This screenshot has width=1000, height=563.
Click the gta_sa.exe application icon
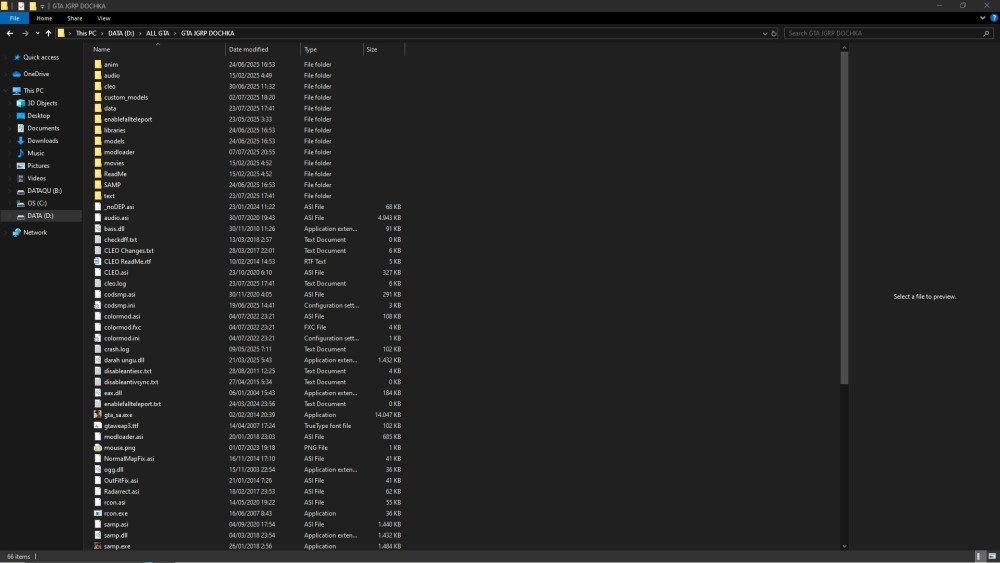(98, 414)
